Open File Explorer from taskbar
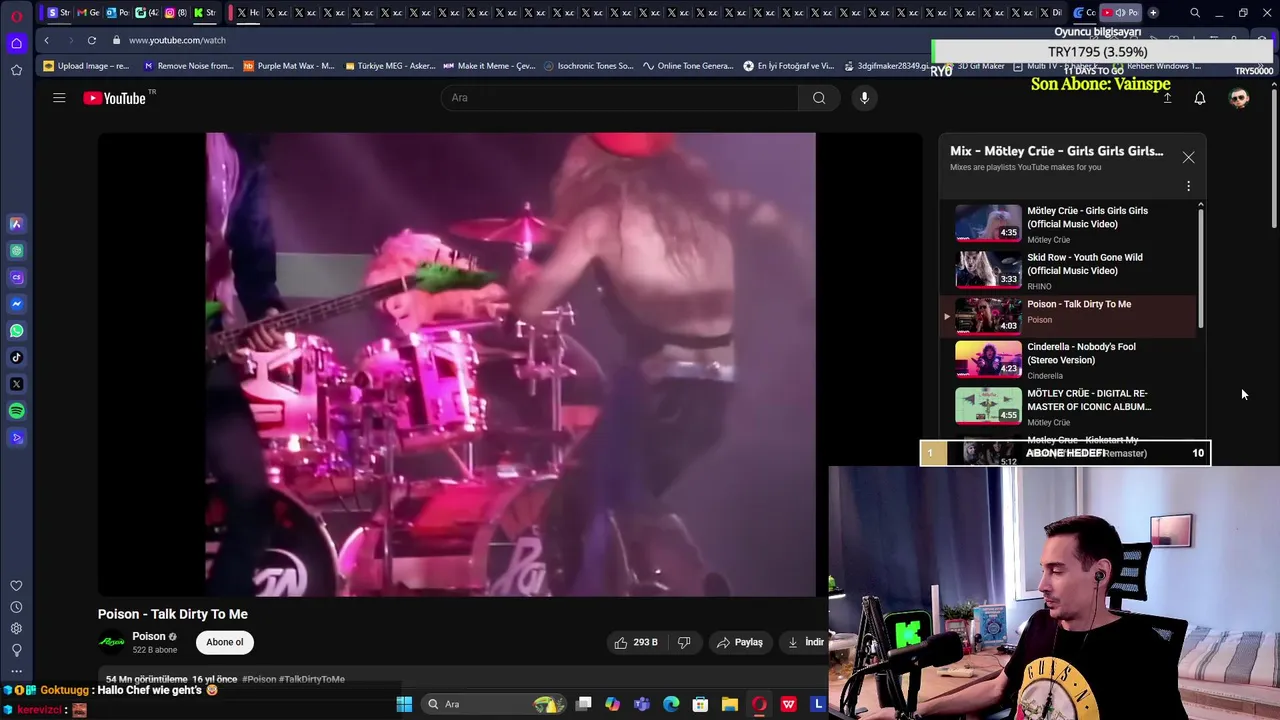The width and height of the screenshot is (1280, 720). [730, 704]
